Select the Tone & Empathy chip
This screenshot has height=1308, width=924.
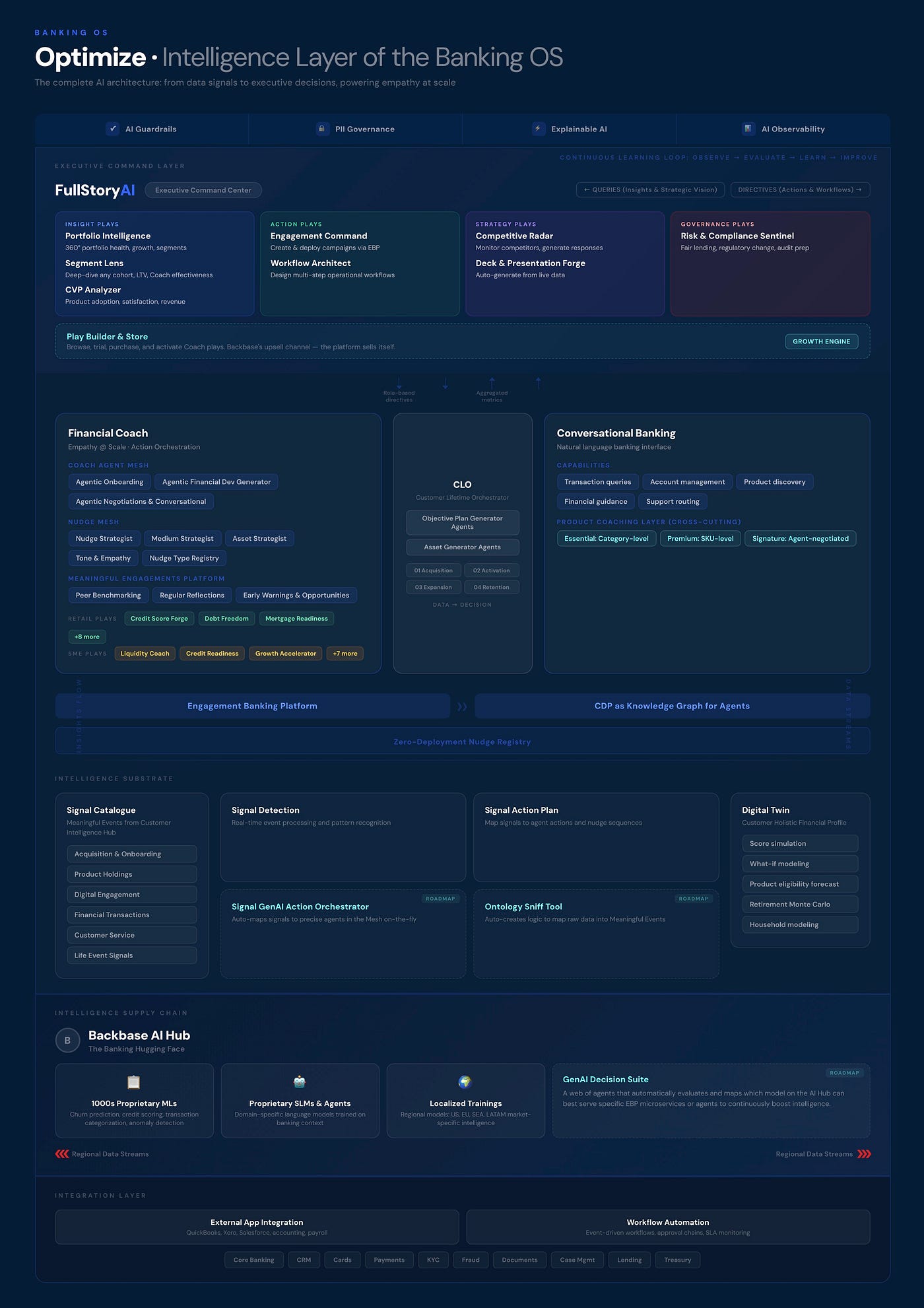[x=104, y=559]
